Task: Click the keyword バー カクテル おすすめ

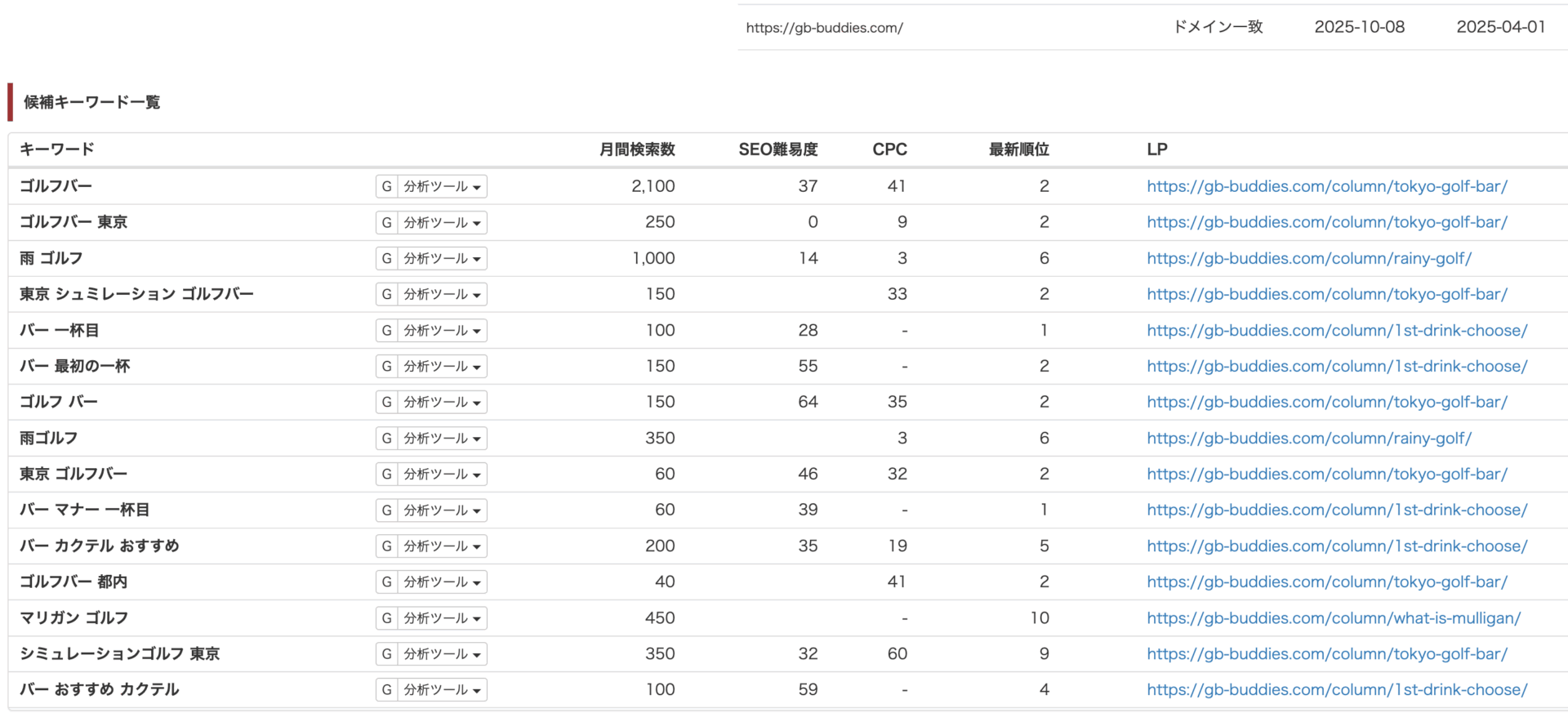Action: pyautogui.click(x=100, y=546)
